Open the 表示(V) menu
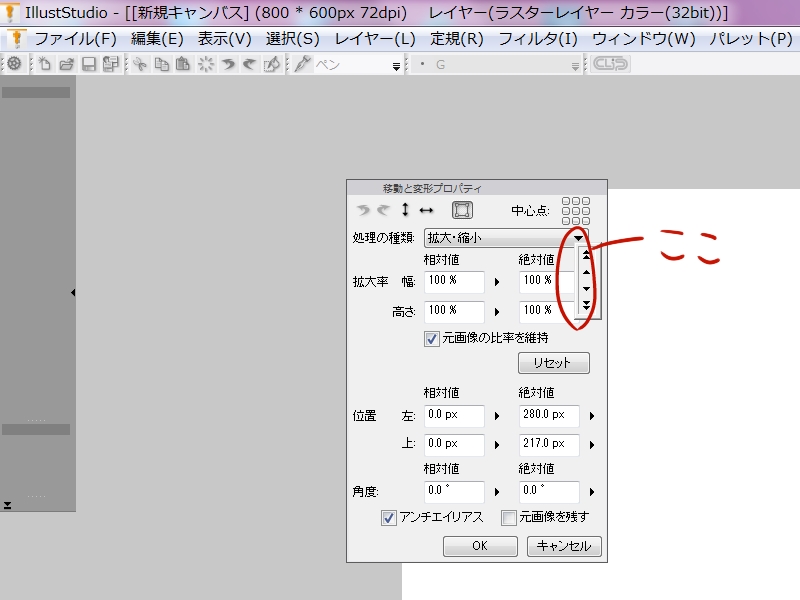The width and height of the screenshot is (800, 600). click(x=224, y=39)
